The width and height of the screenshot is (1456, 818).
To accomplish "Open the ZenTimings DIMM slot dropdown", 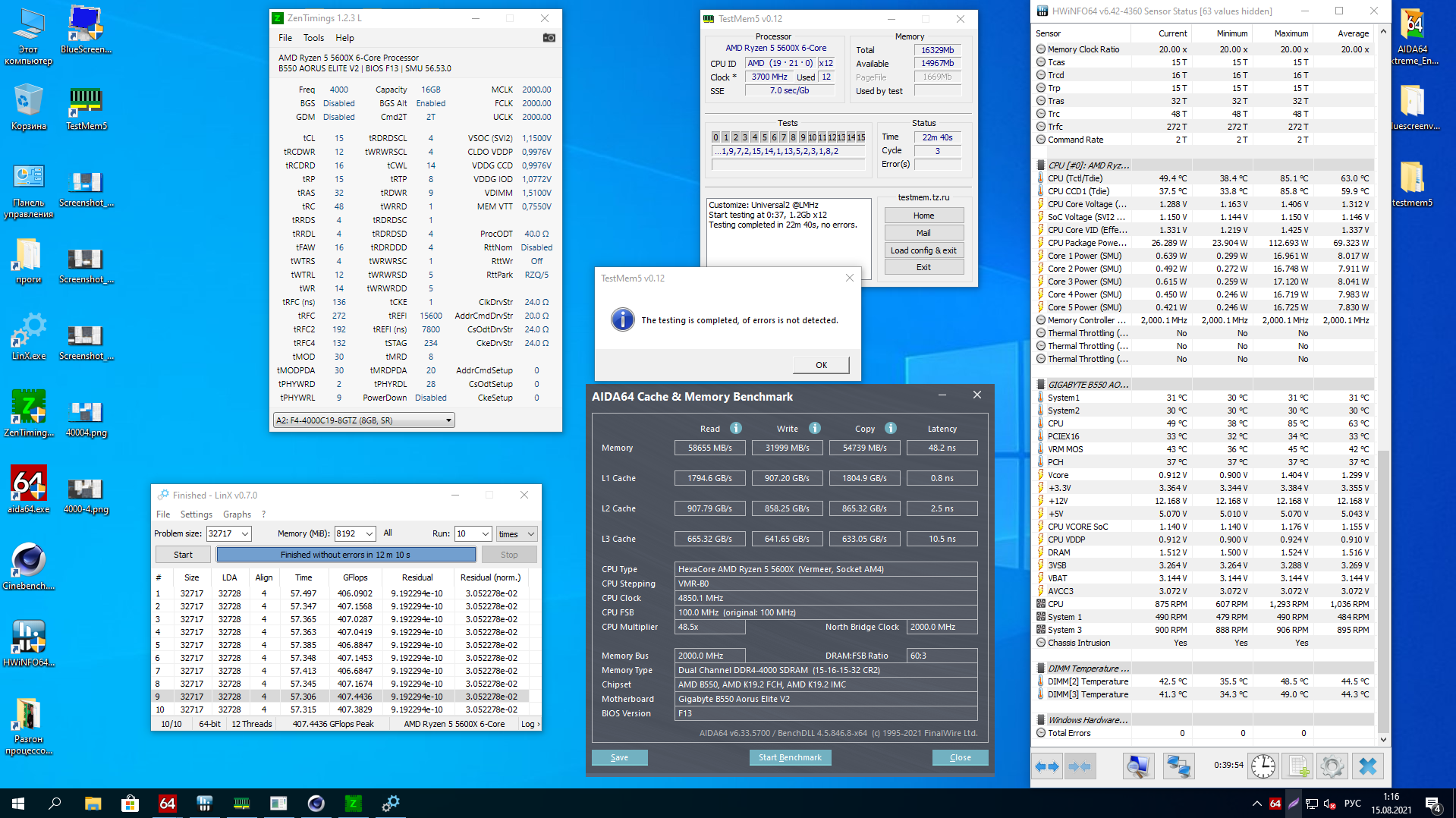I will click(x=364, y=420).
